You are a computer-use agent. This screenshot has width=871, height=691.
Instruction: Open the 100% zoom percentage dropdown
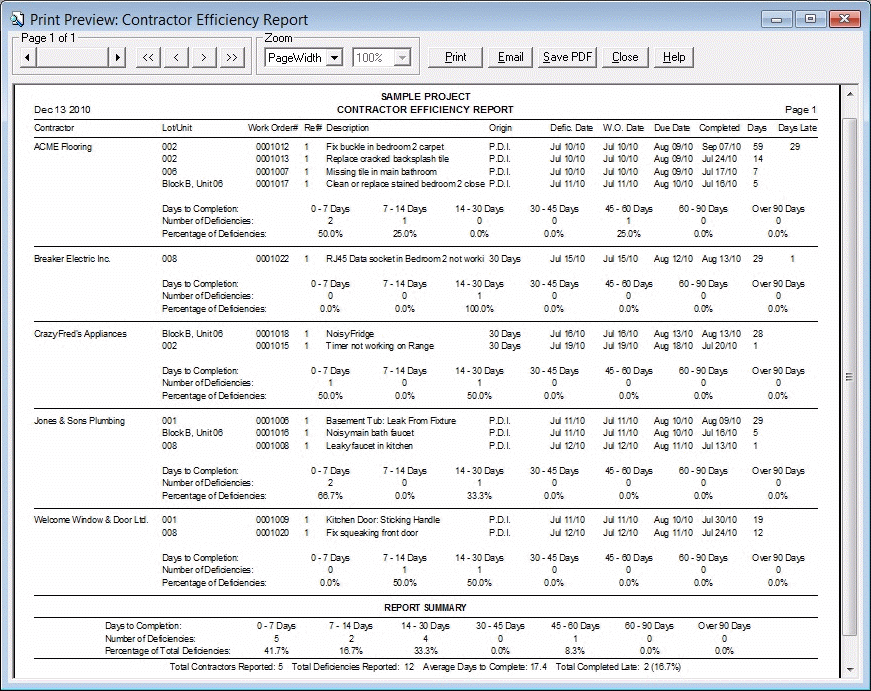[403, 58]
